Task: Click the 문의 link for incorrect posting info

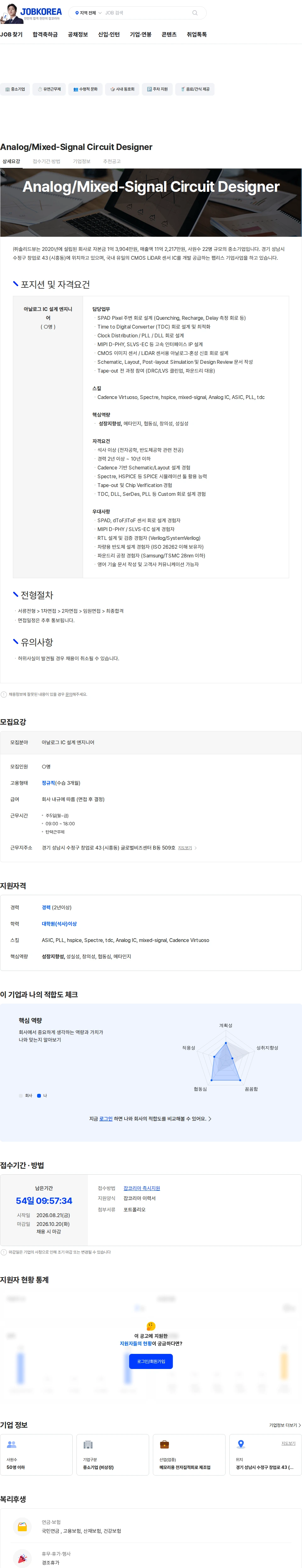Action: [x=68, y=694]
